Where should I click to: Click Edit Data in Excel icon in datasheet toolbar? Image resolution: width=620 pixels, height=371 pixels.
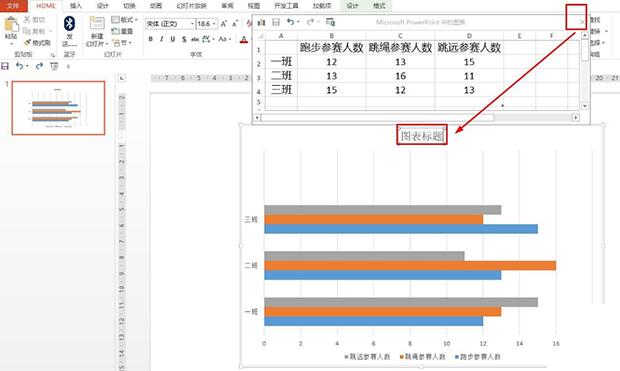331,22
